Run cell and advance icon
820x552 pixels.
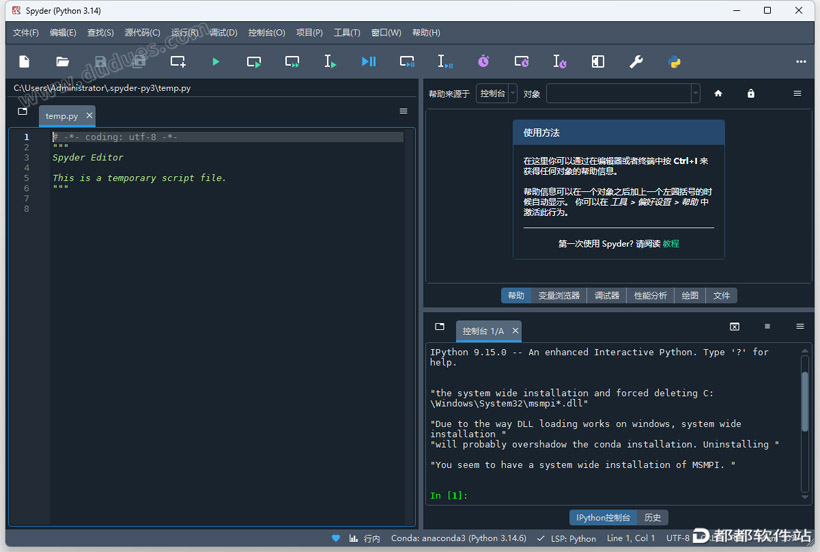click(x=292, y=62)
